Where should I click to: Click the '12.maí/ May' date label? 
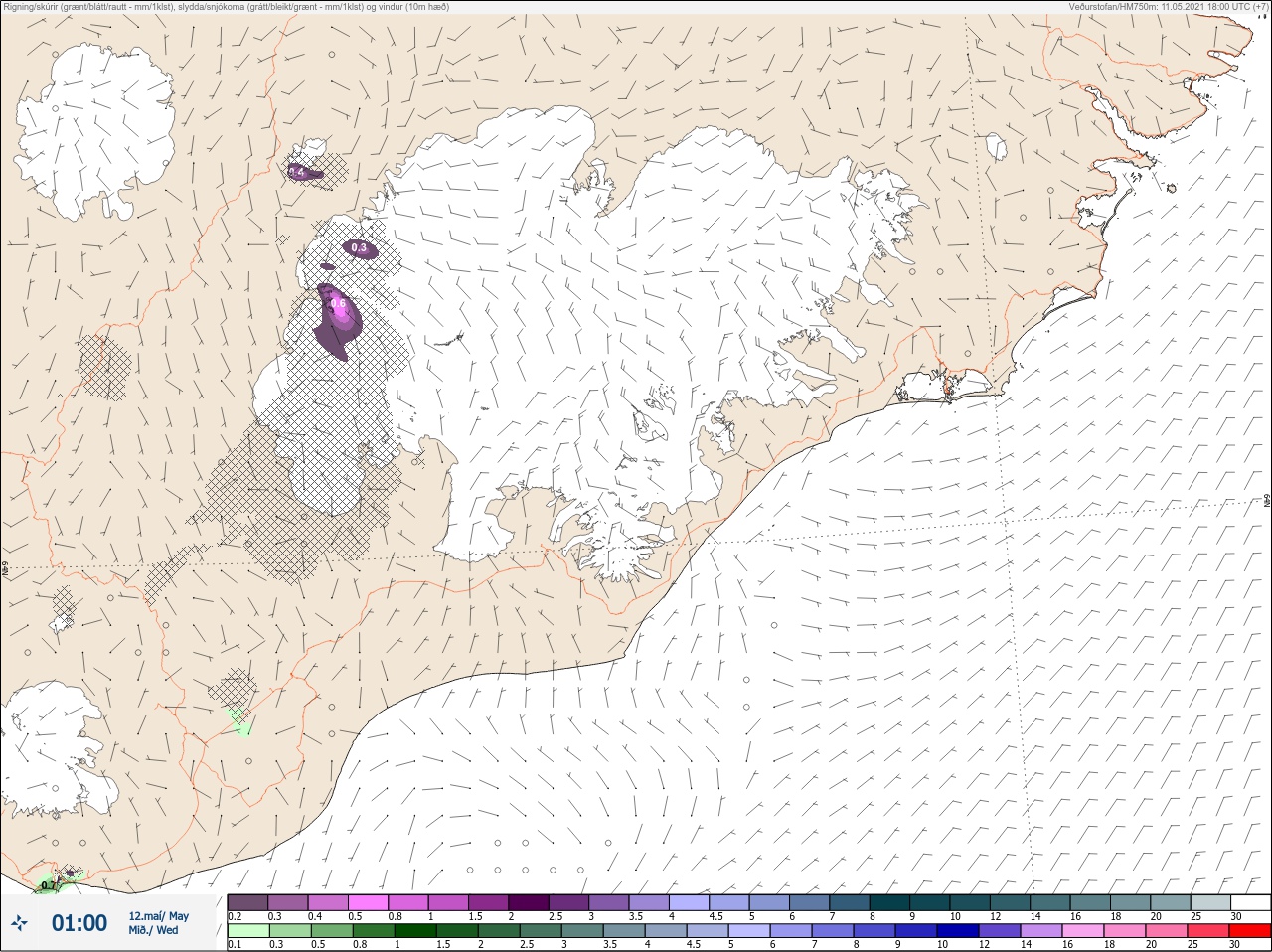pos(158,916)
